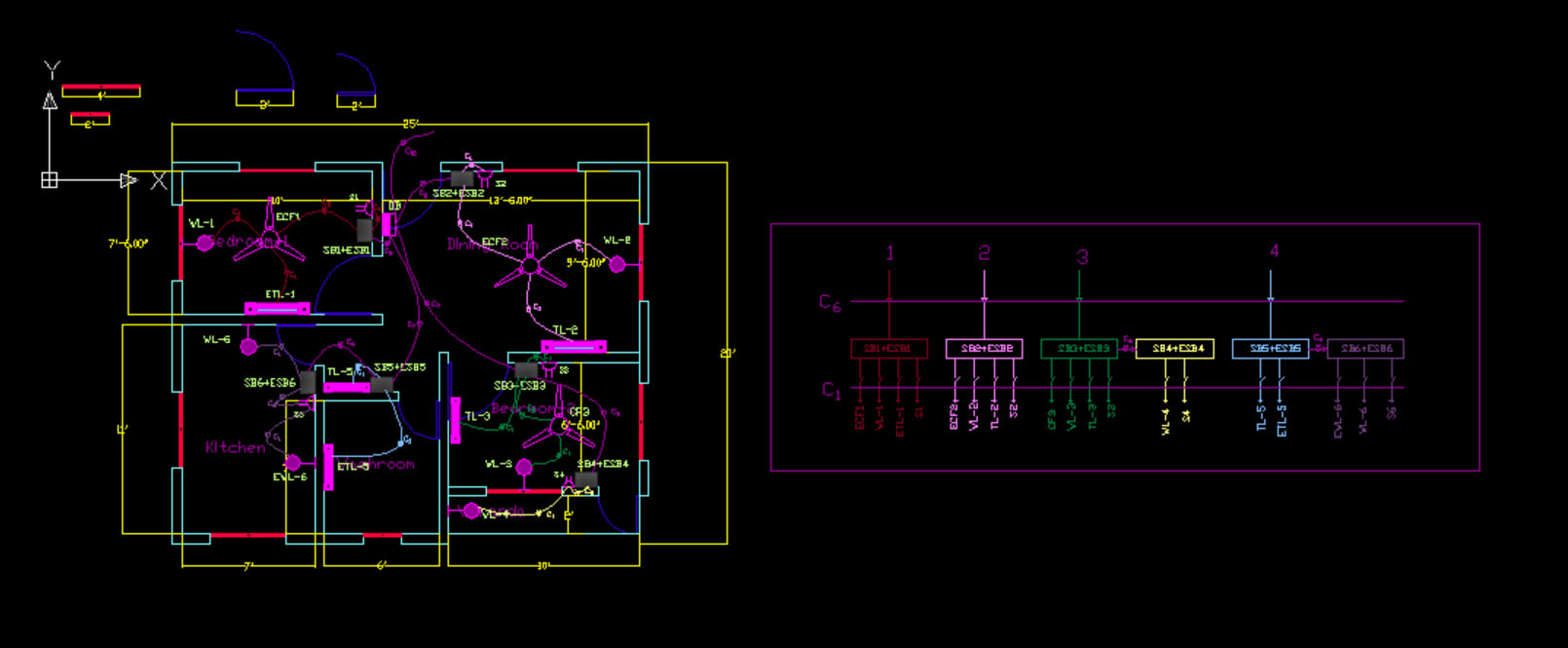The height and width of the screenshot is (648, 1568).
Task: Pick the WL-4 lamp symbol near the entrance
Action: (x=471, y=511)
